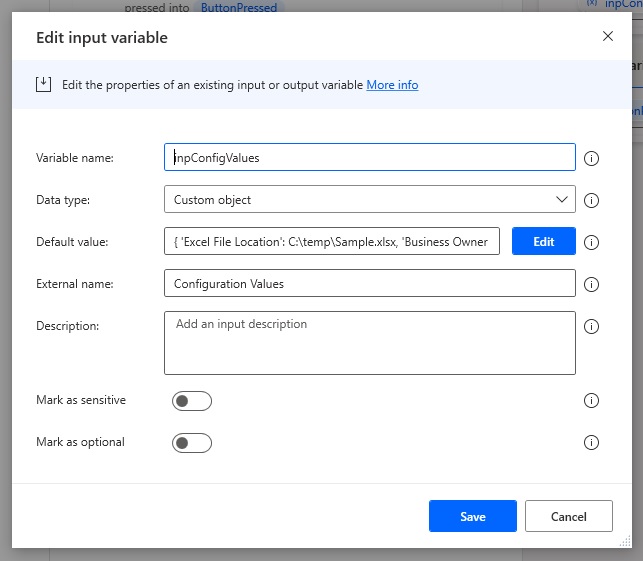The width and height of the screenshot is (643, 561).
Task: Click the Mark as optional info icon
Action: tap(591, 442)
